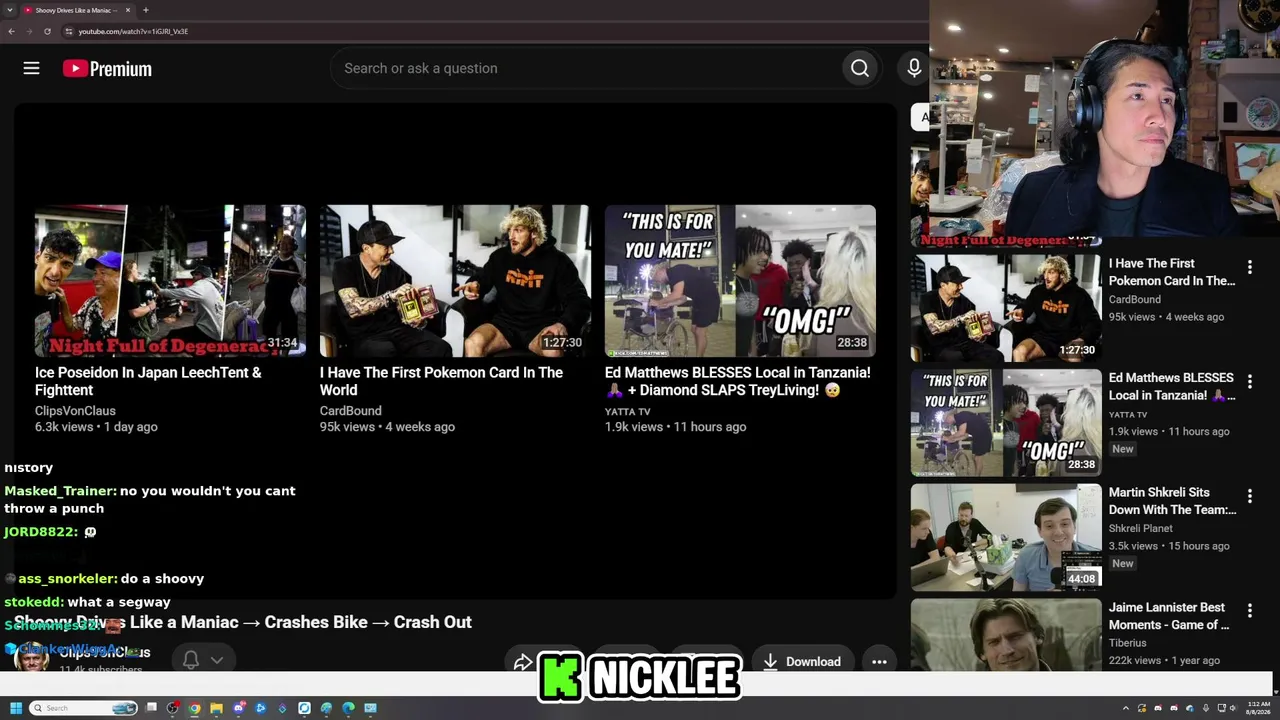Screen dimensions: 1280x720
Task: Open more options for Jaime Lannister video
Action: tap(1249, 610)
